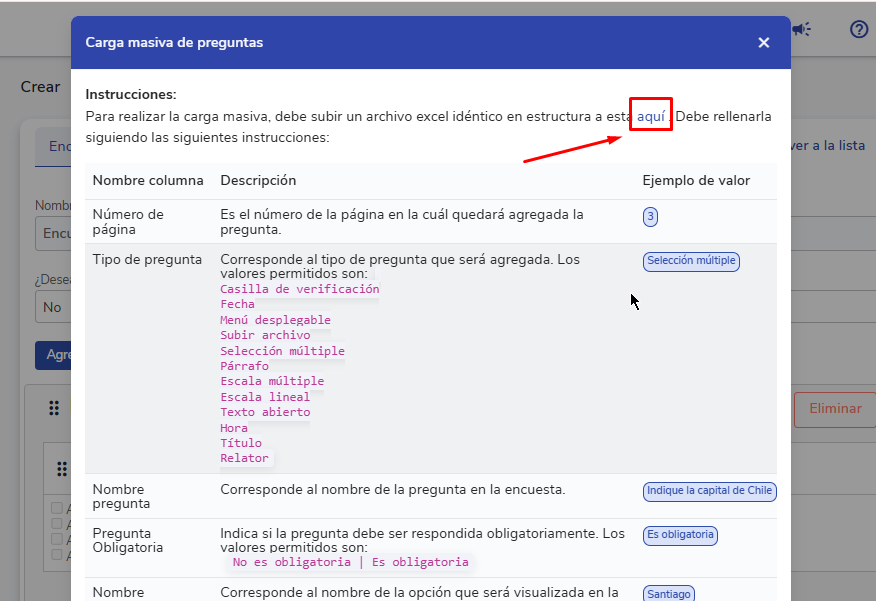Click the 'Santiago' example value badge
Viewport: 876px width, 601px height.
click(x=668, y=594)
